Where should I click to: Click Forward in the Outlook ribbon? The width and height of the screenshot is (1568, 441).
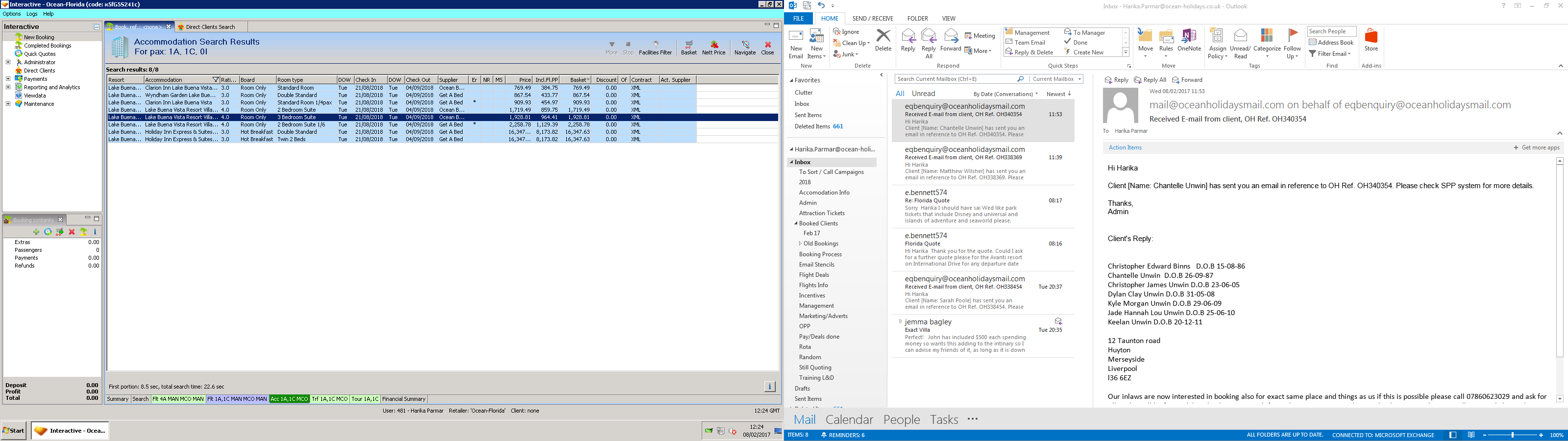[x=950, y=40]
